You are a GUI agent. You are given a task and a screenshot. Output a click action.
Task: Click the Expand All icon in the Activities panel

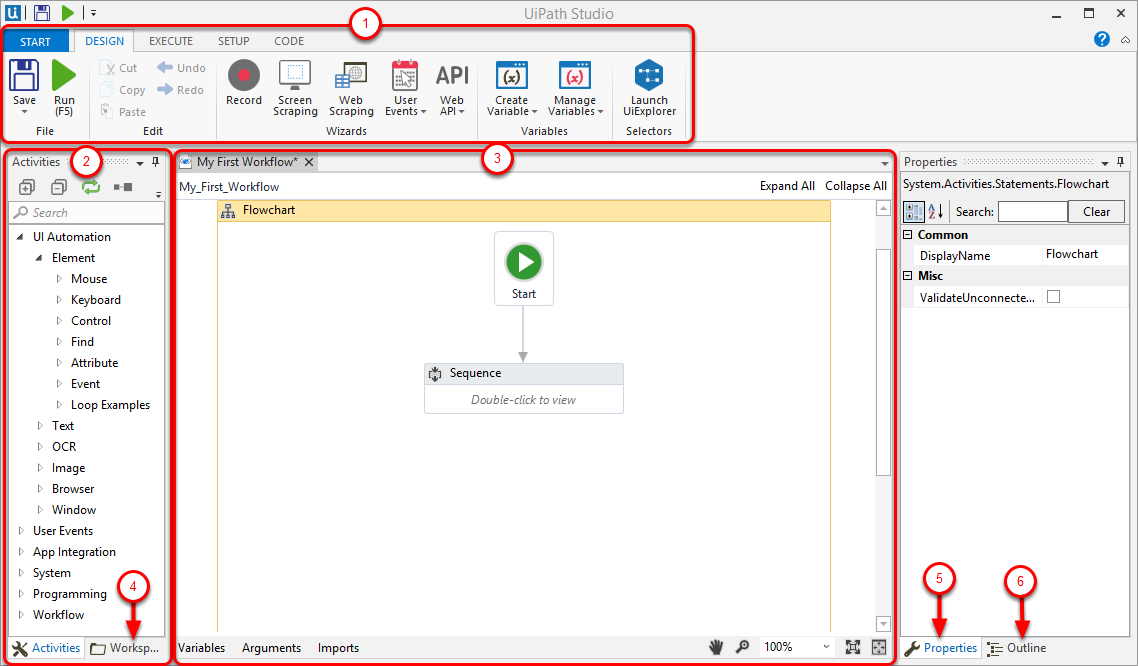(x=27, y=187)
